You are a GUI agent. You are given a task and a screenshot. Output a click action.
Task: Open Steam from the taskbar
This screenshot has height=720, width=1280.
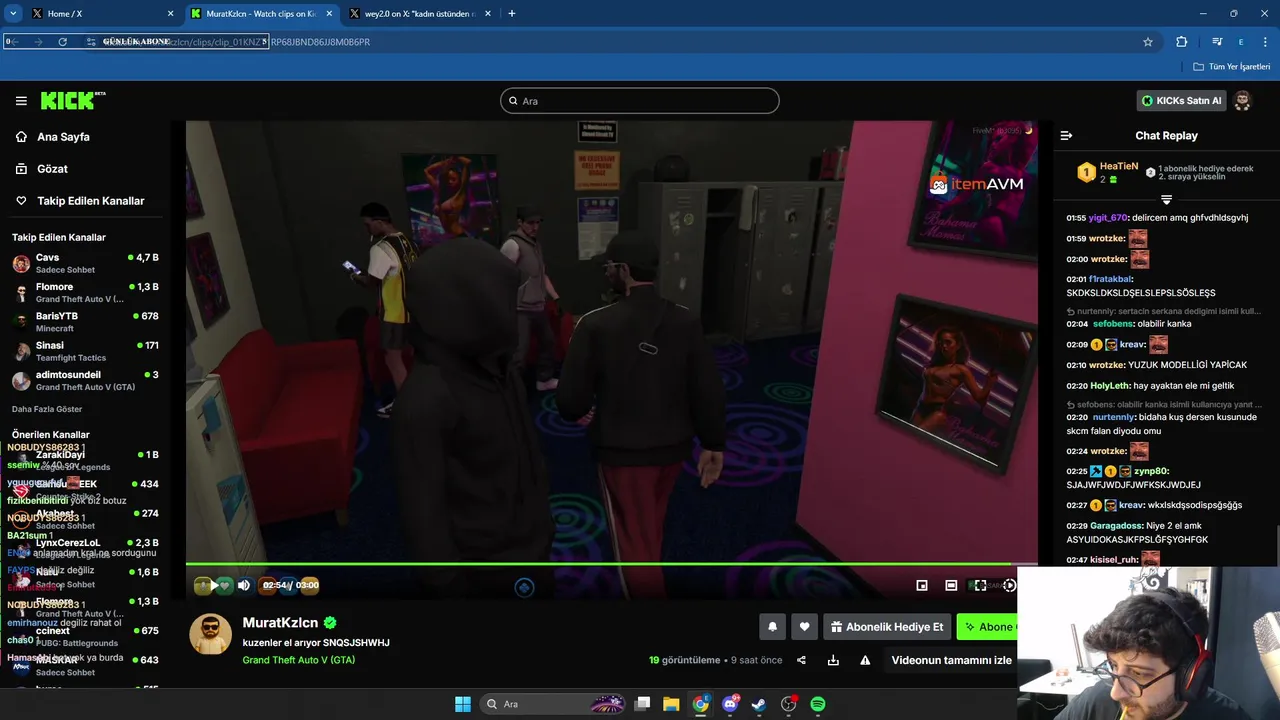click(759, 704)
